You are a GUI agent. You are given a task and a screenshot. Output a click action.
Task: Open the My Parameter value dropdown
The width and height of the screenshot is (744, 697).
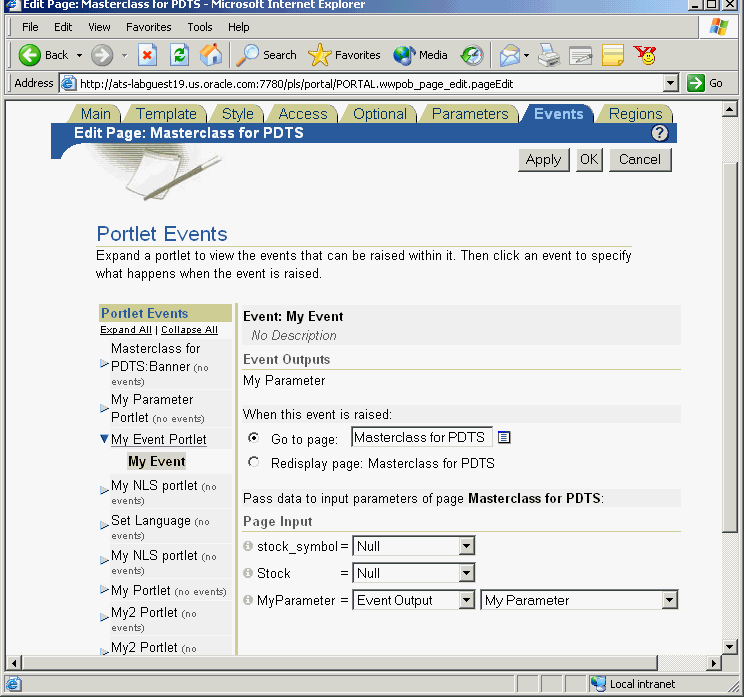pos(579,600)
